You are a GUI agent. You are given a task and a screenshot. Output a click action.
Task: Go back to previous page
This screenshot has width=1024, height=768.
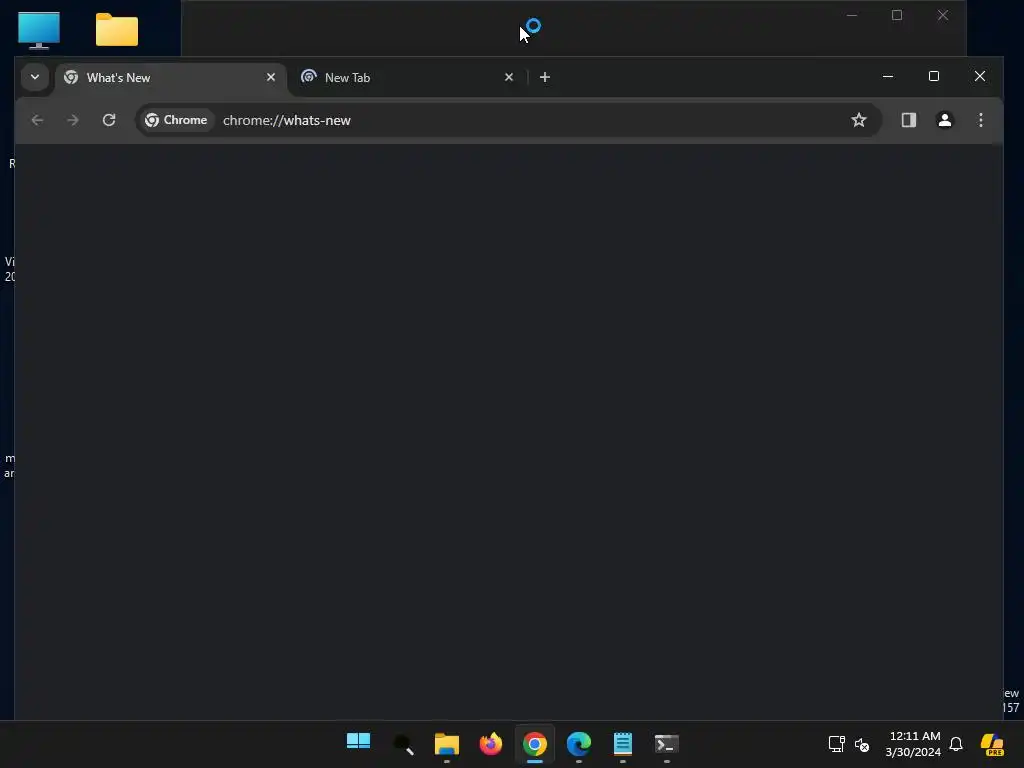coord(37,120)
